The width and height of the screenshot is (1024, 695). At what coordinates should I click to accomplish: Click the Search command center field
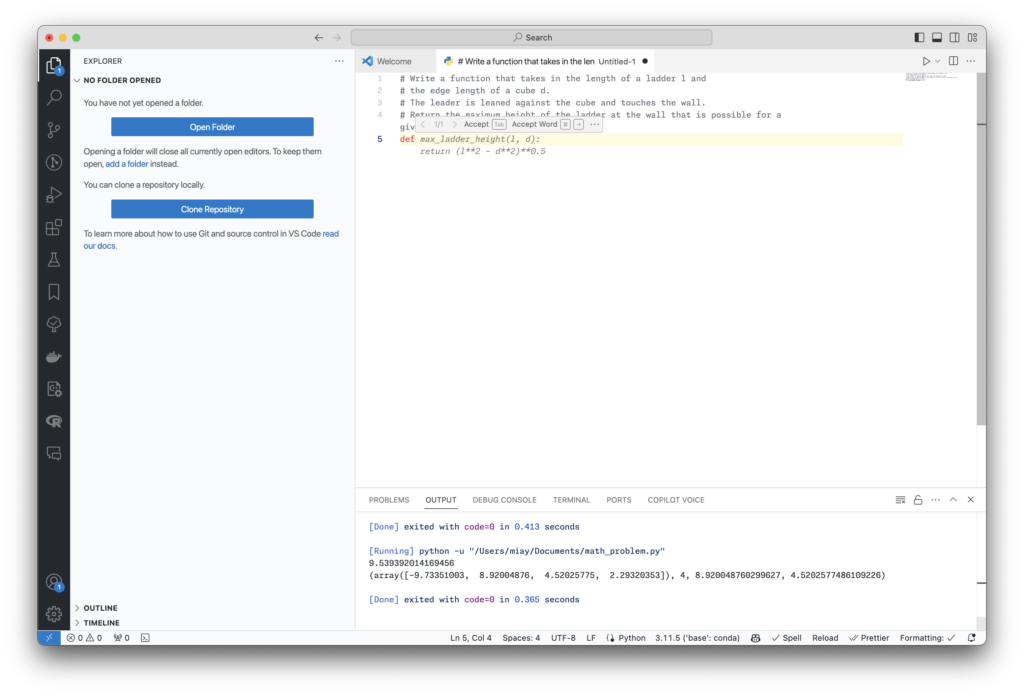click(x=531, y=38)
